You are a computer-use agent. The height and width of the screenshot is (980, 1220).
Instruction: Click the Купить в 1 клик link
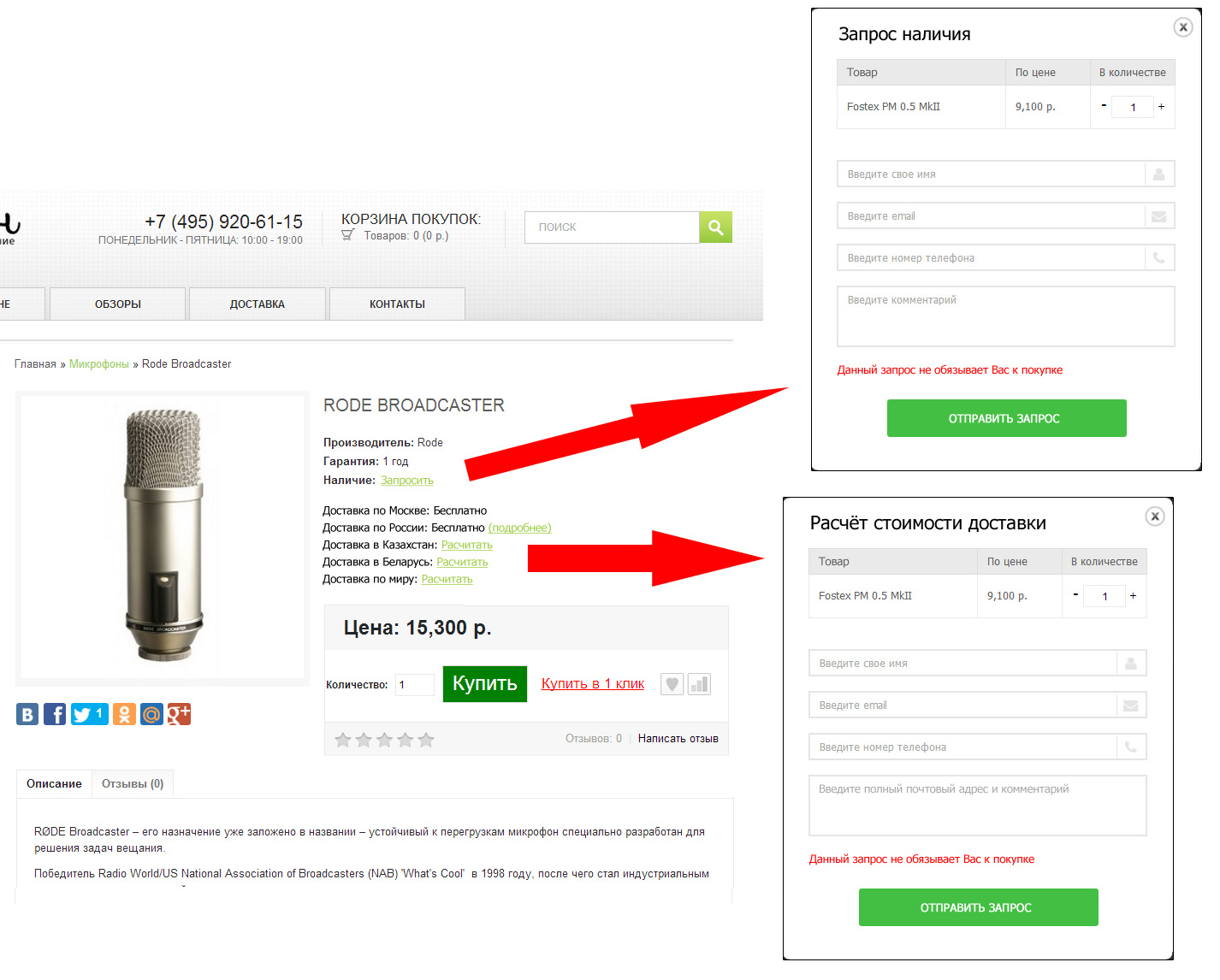point(593,684)
